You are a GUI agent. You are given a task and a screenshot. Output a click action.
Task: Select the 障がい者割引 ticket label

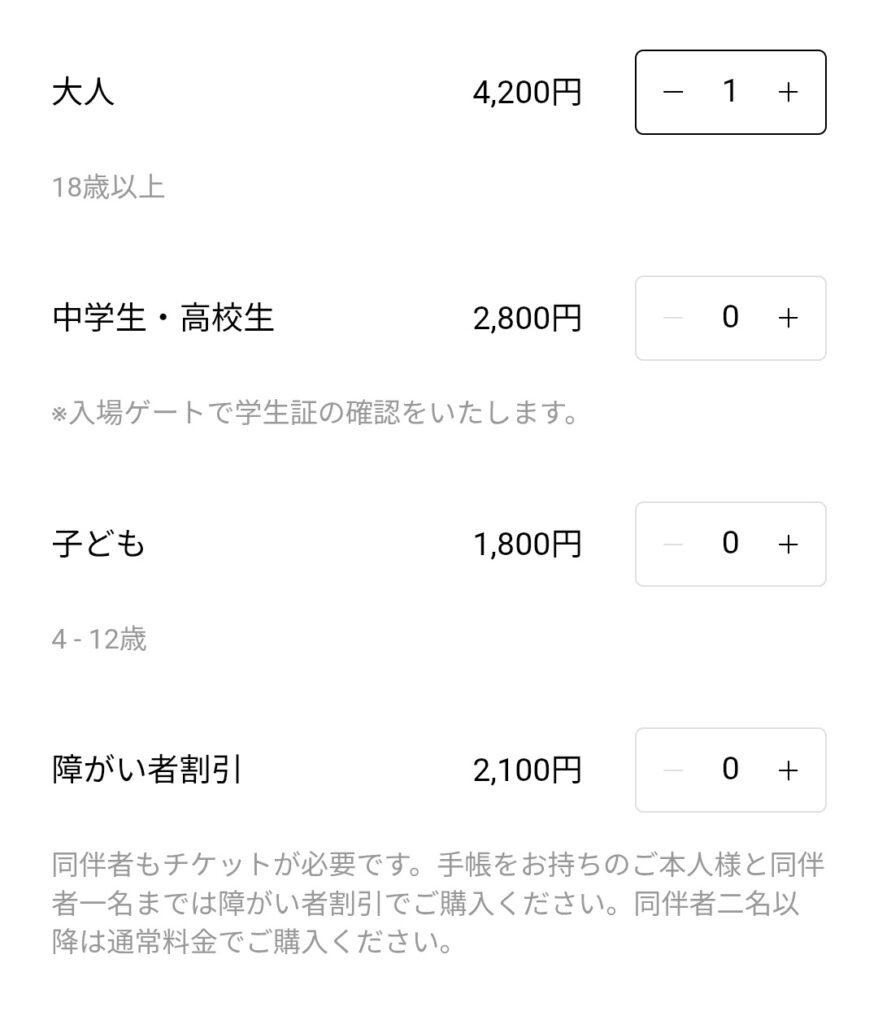147,771
